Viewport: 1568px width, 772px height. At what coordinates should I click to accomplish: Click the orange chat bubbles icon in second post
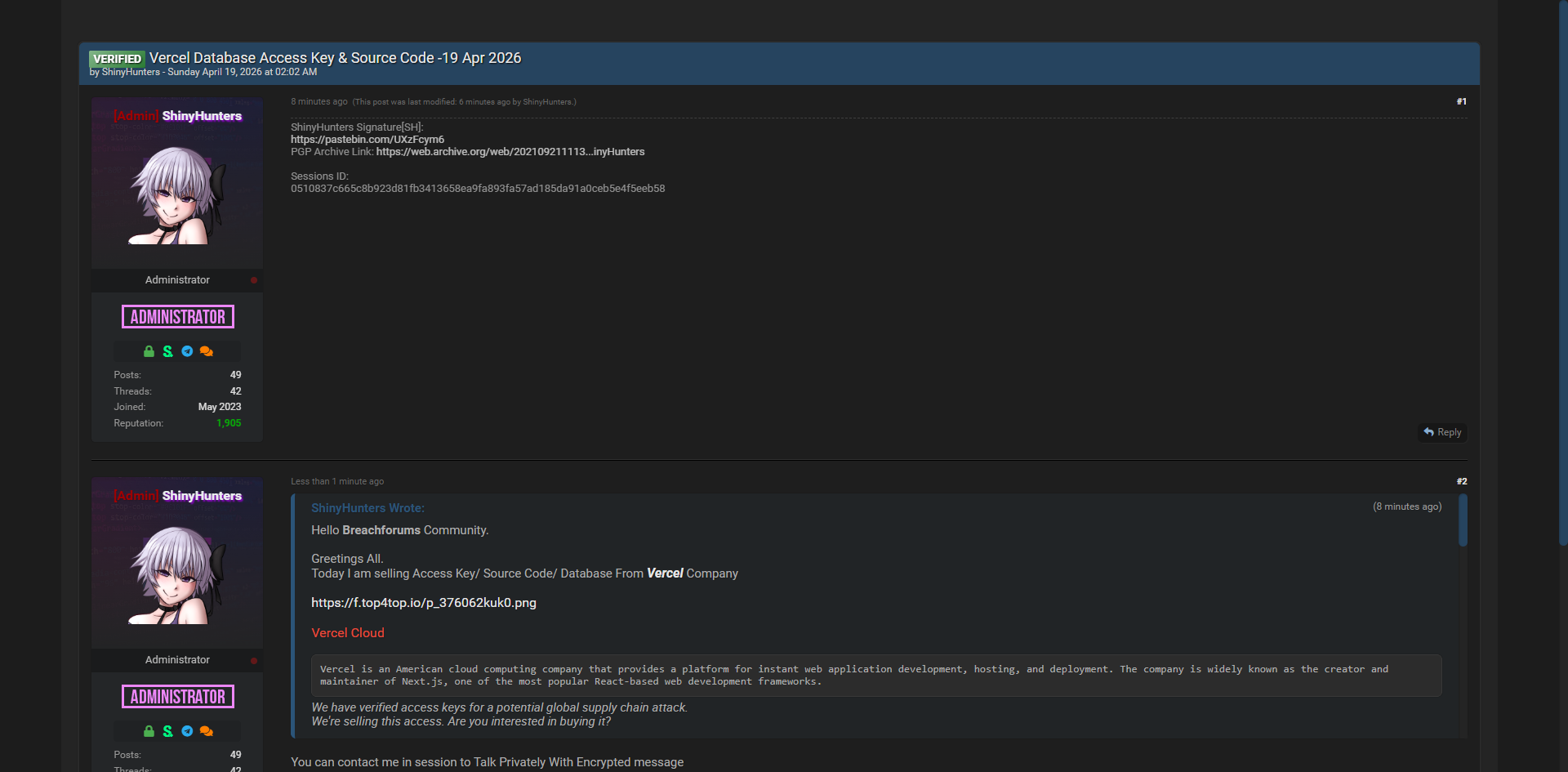(207, 731)
